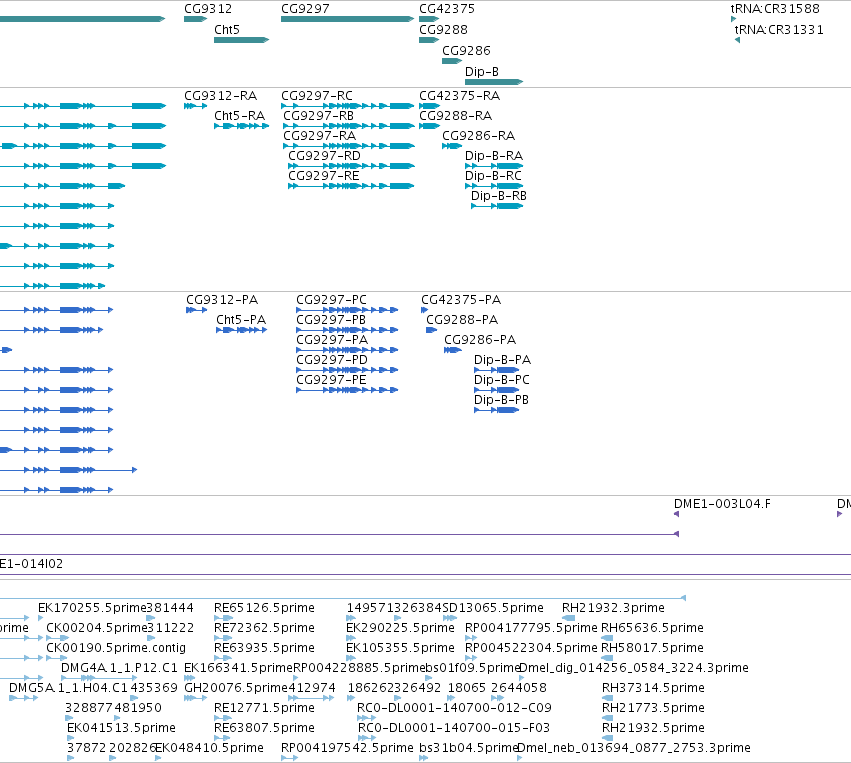Click the CG9286-PA protein label
Screen dimensions: 851x763
coord(480,340)
